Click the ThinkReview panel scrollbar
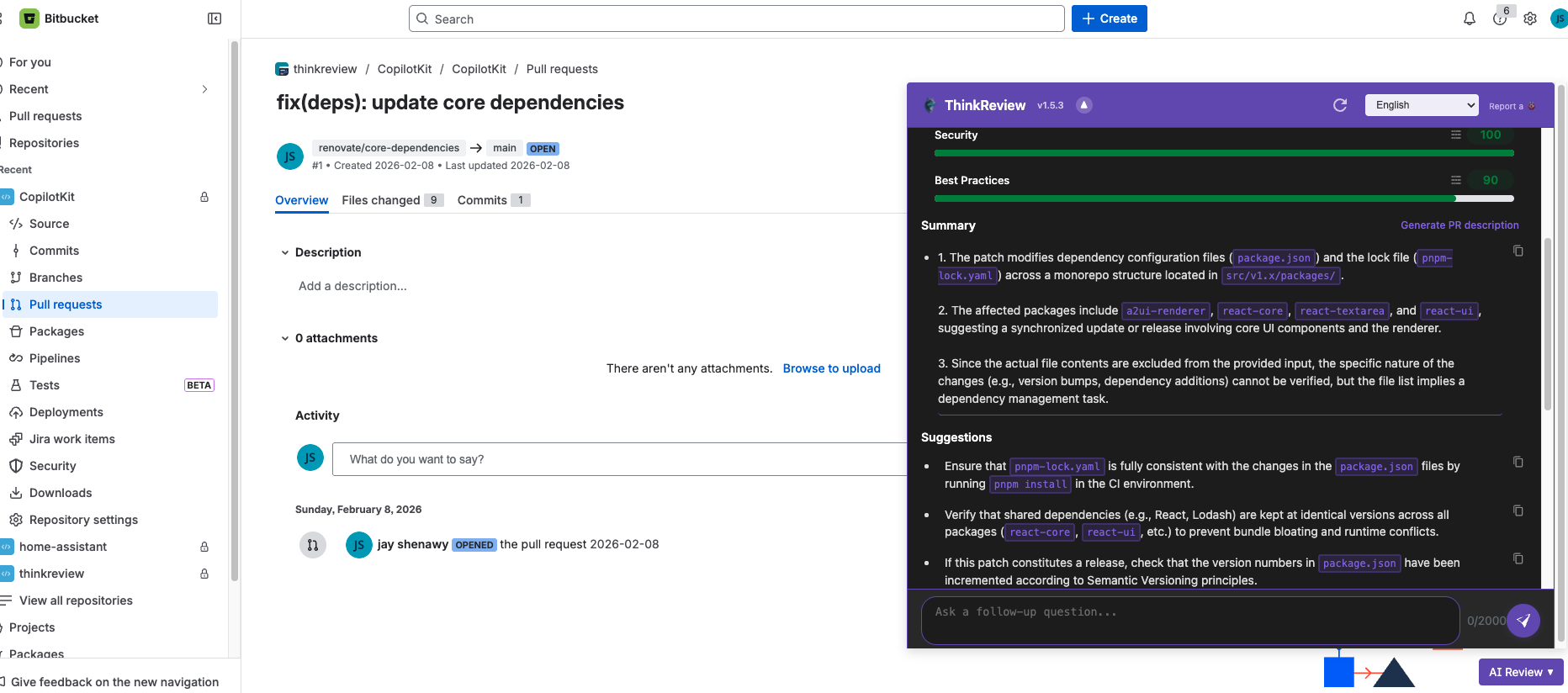Image resolution: width=1568 pixels, height=693 pixels. (1547, 324)
